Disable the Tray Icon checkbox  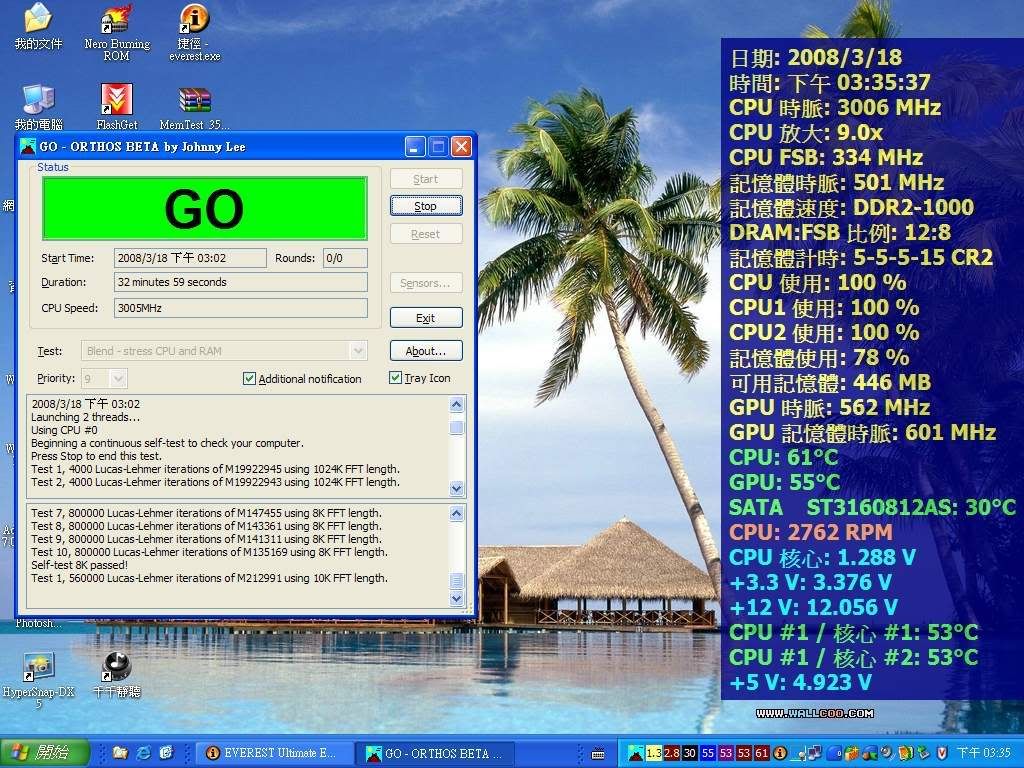[x=396, y=378]
